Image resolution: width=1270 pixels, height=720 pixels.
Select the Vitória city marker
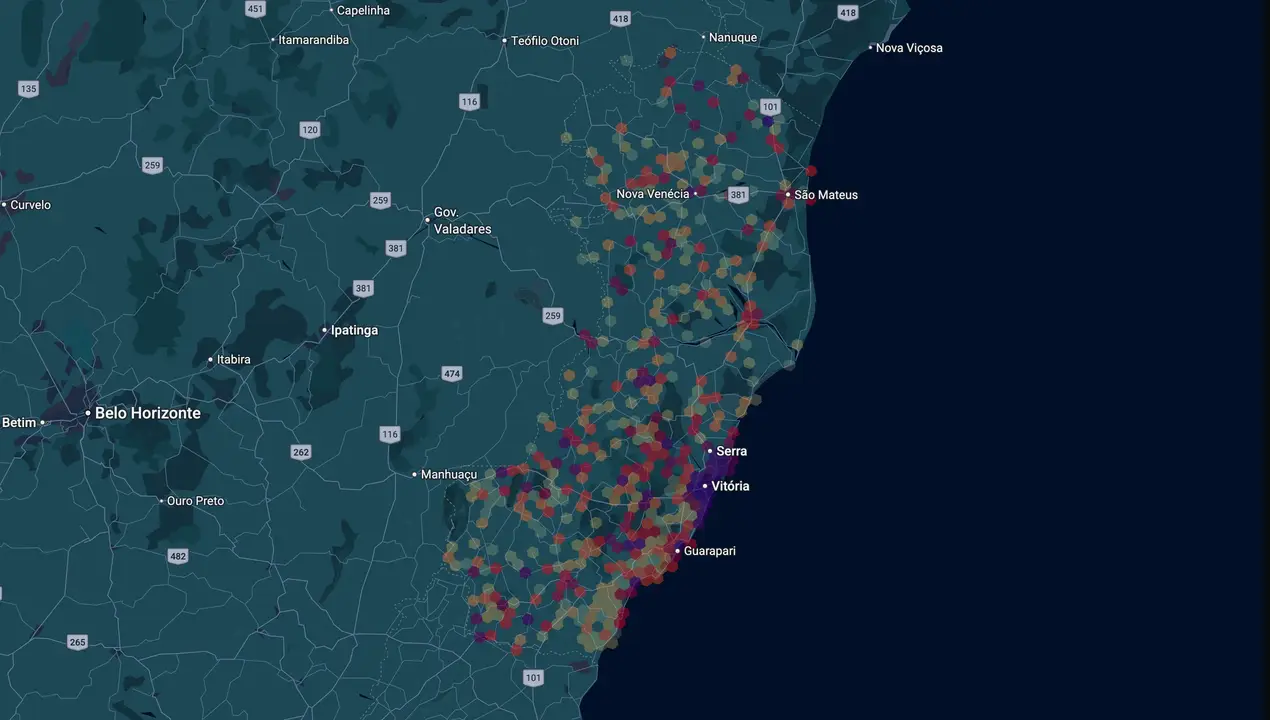click(x=705, y=486)
